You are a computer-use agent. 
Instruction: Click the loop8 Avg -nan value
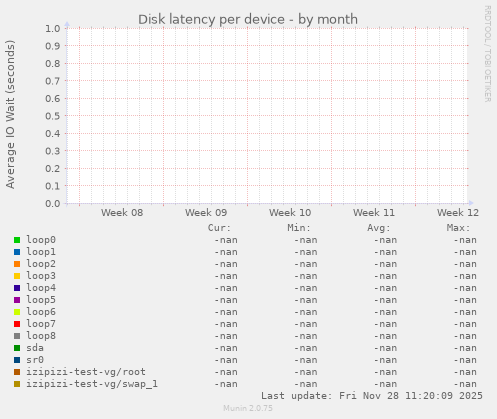point(386,336)
